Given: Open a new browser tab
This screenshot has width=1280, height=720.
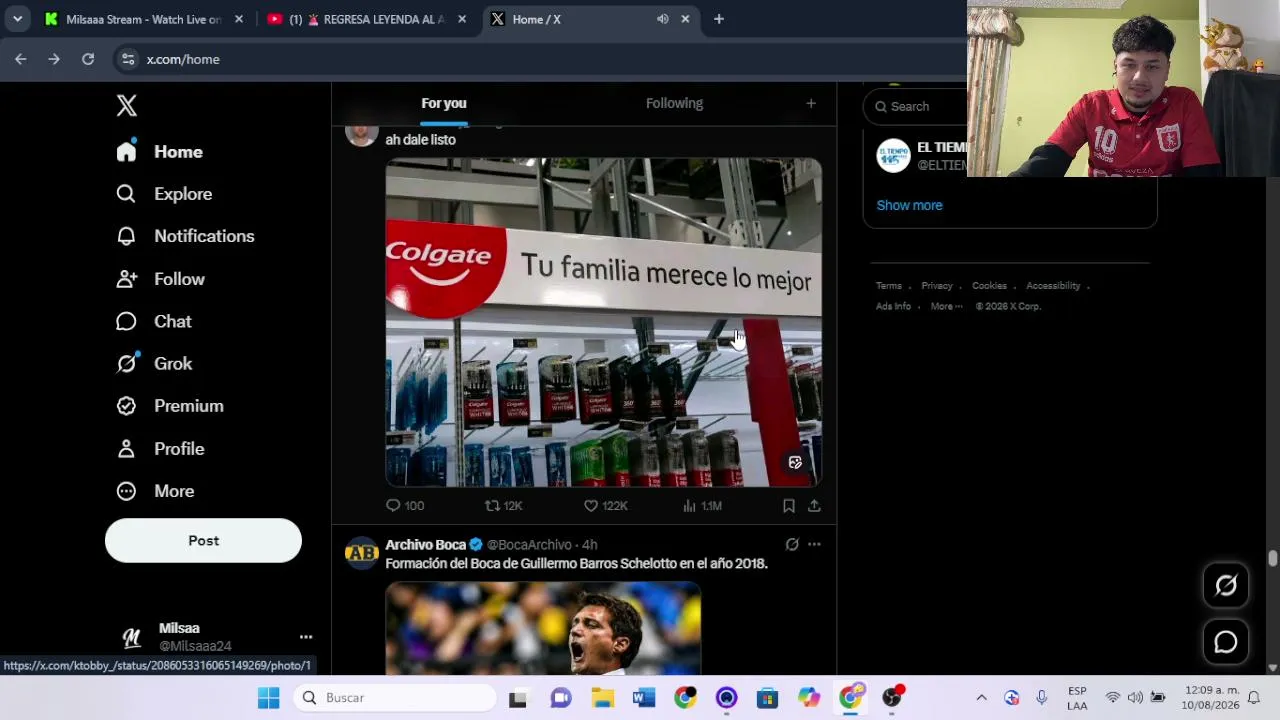Looking at the screenshot, I should [719, 19].
